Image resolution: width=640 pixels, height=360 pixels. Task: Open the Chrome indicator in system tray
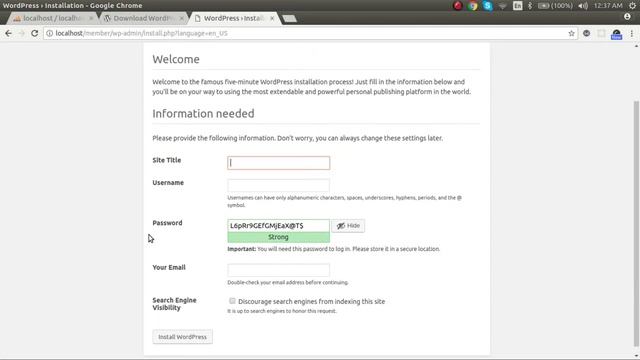[x=473, y=6]
